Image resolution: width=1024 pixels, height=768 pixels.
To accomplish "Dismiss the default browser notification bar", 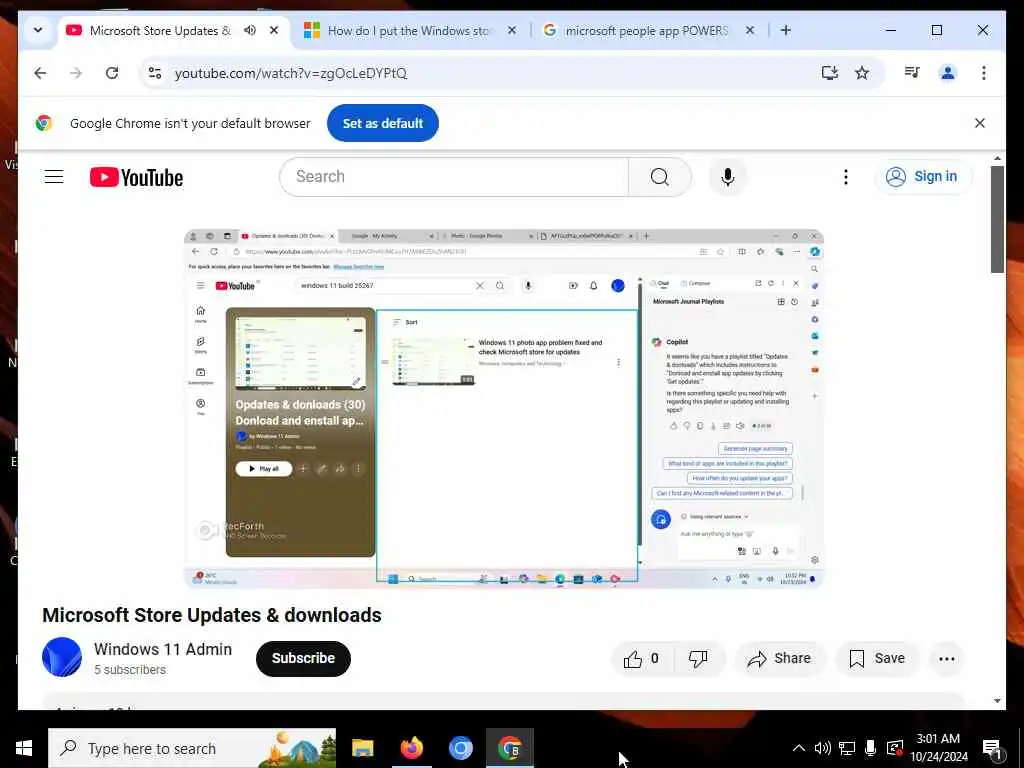I will (x=980, y=123).
